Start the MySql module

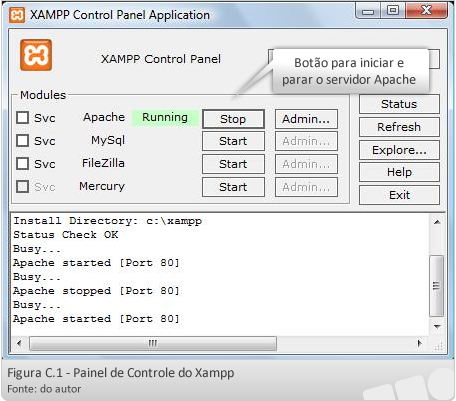tap(233, 141)
